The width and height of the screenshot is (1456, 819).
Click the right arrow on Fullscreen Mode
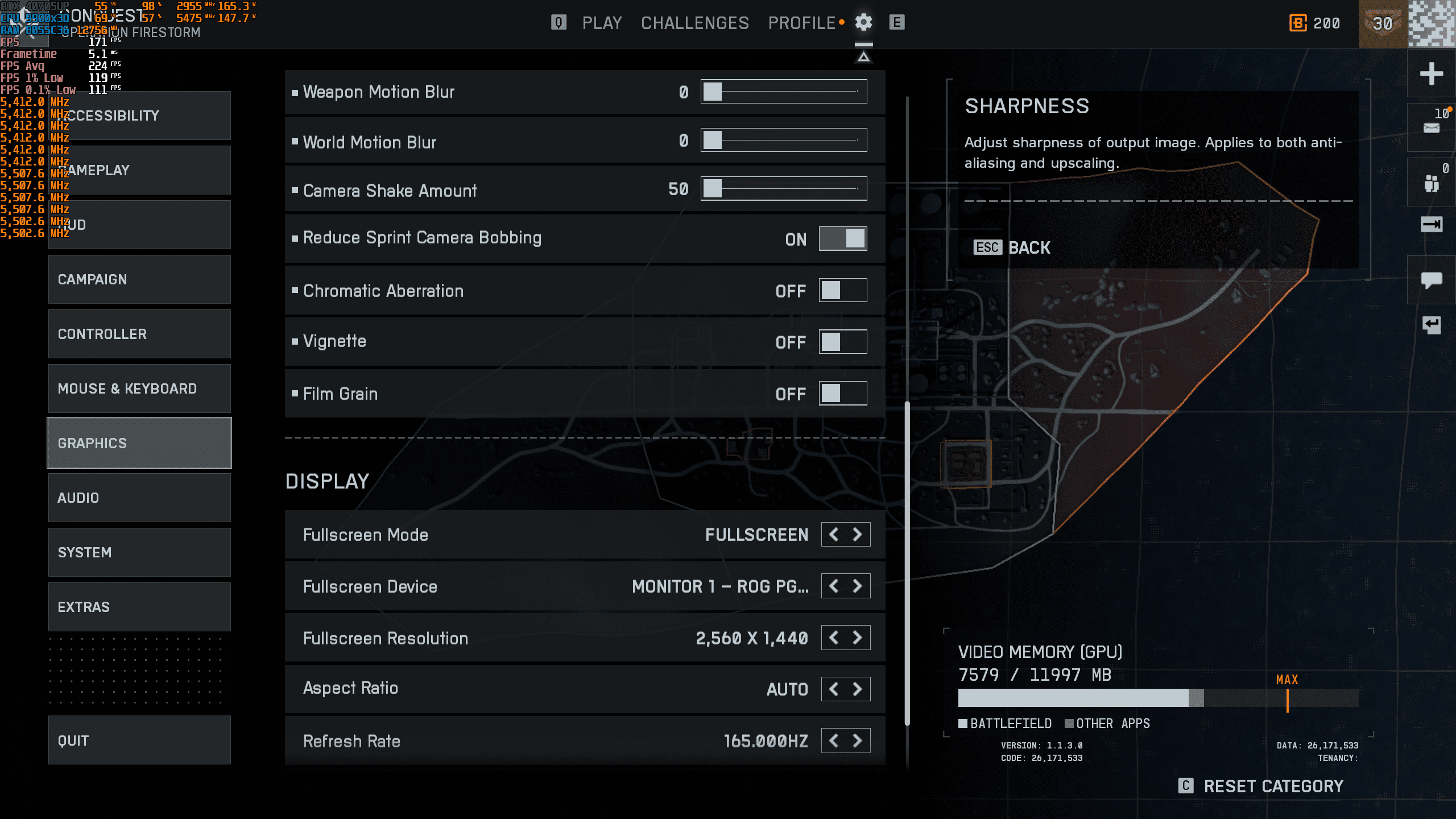point(858,534)
